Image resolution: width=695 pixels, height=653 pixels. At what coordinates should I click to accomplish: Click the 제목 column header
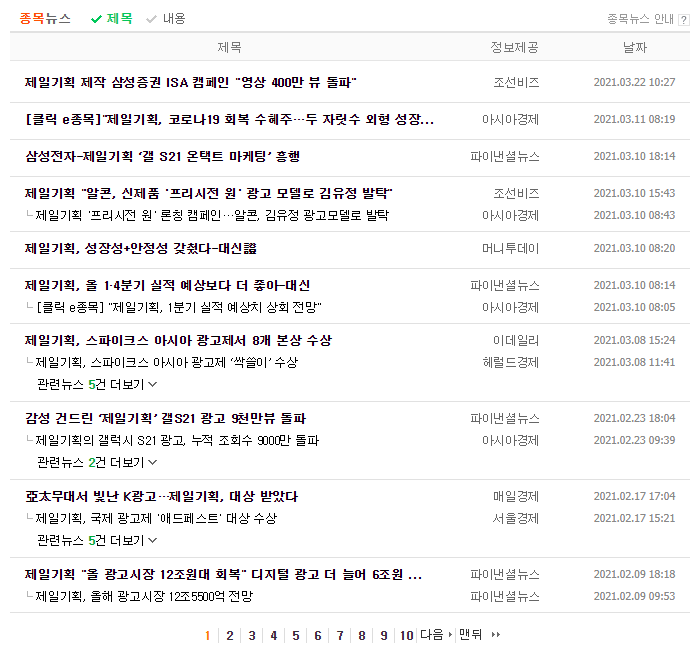click(x=229, y=47)
